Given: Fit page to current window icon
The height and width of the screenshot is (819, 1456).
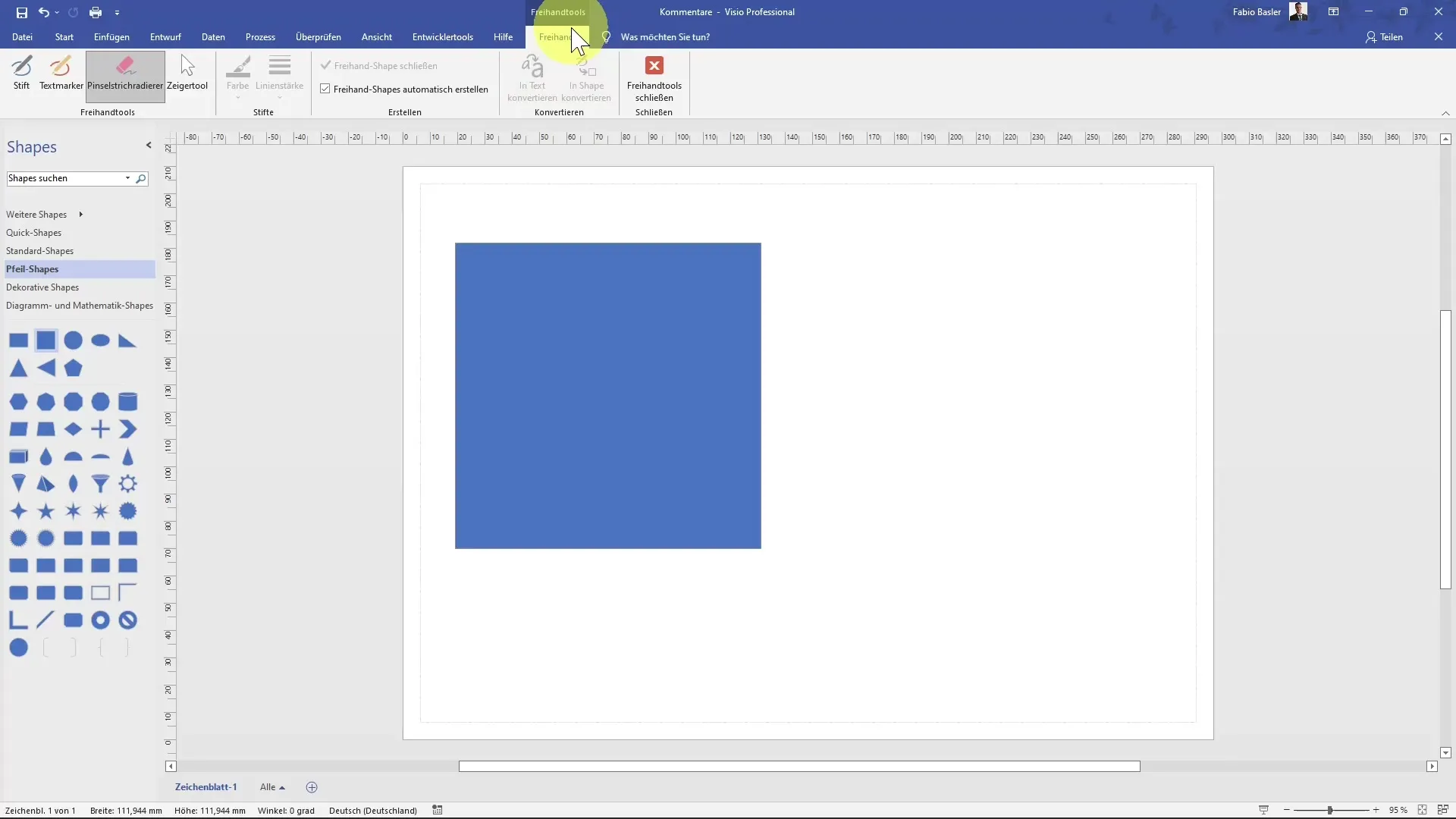Looking at the screenshot, I should (x=1422, y=810).
